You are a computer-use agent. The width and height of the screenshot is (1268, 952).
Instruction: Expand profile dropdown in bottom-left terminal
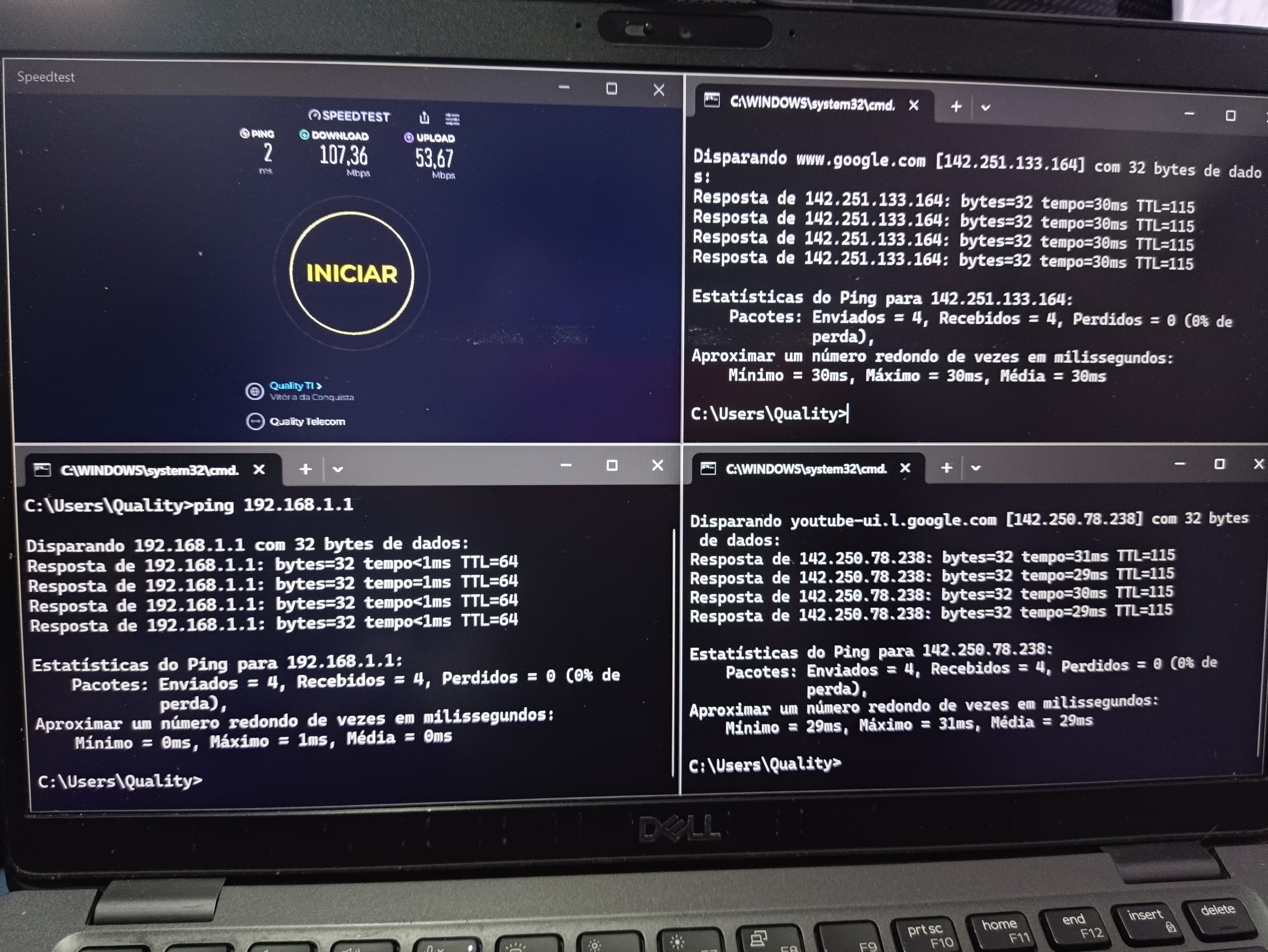(338, 469)
